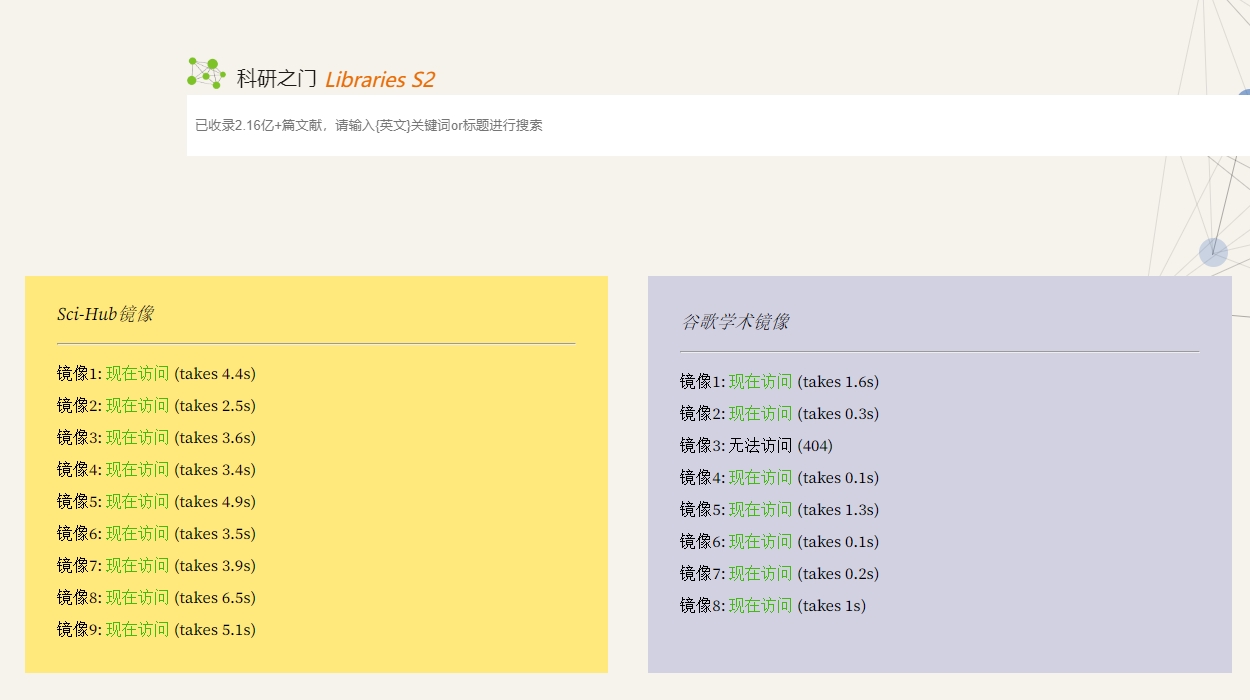Screen dimensions: 1250x700
Task: Visit Google Scholar mirror 7 taking 0.2s
Action: [x=760, y=574]
